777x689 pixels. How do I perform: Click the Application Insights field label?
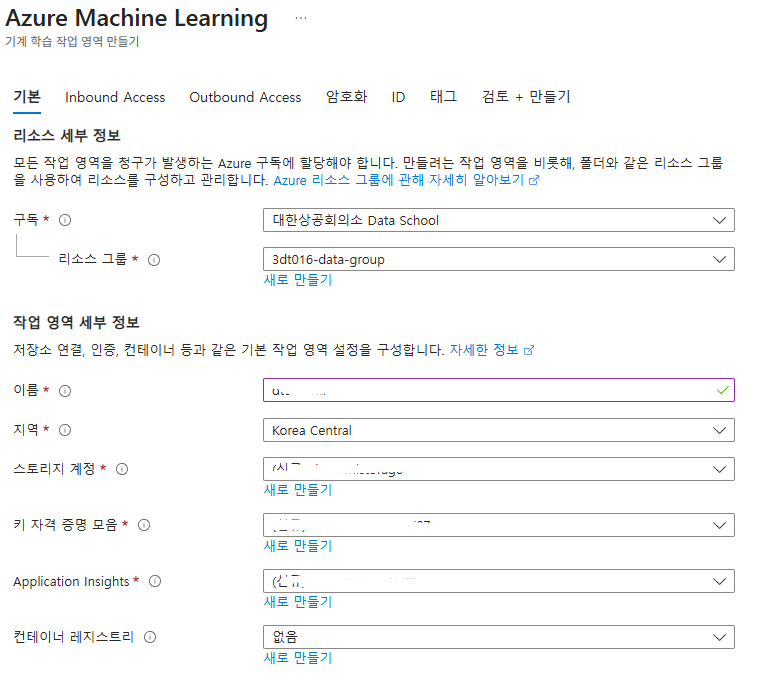click(x=71, y=581)
